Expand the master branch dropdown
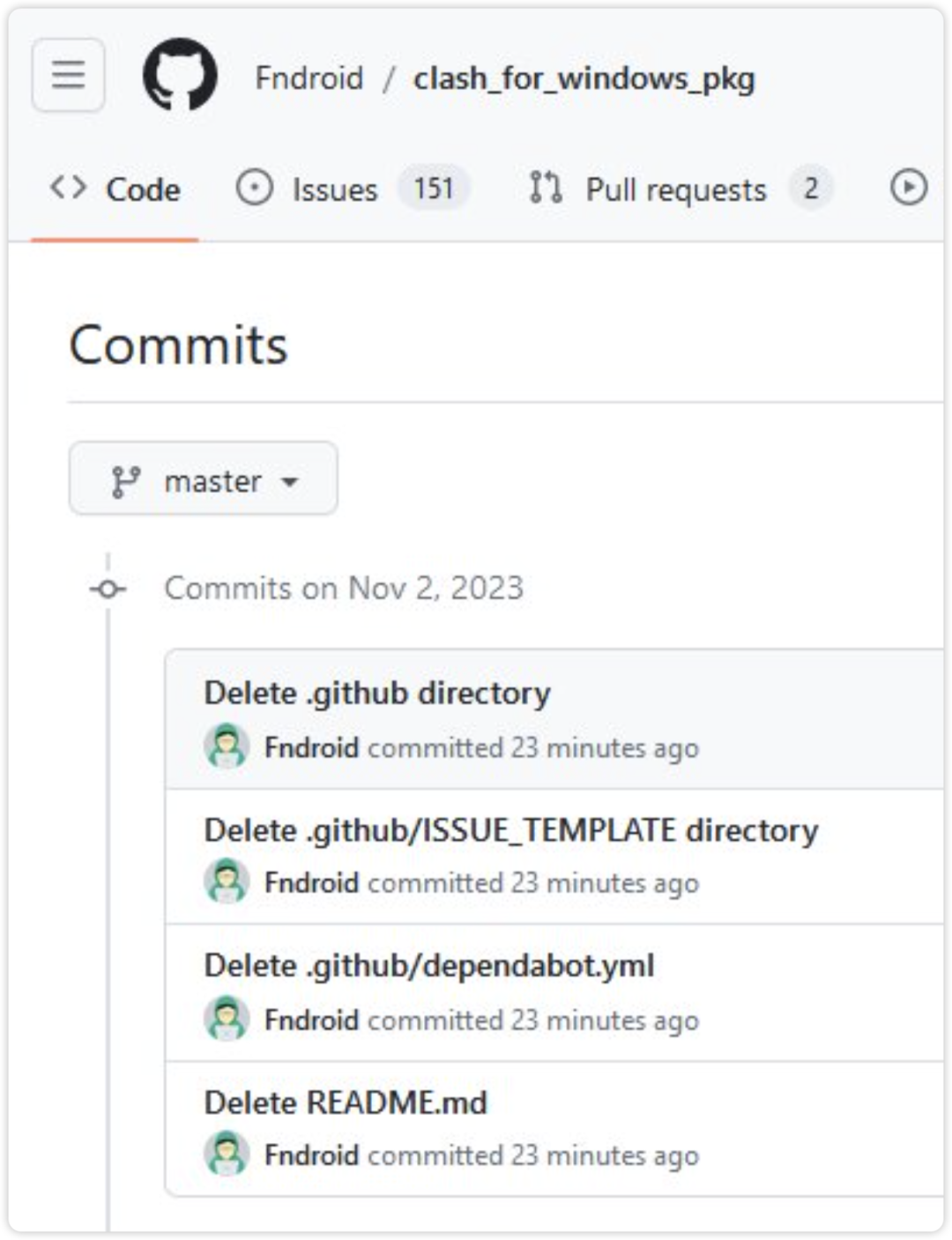The height and width of the screenshot is (1240, 952). pos(204,479)
